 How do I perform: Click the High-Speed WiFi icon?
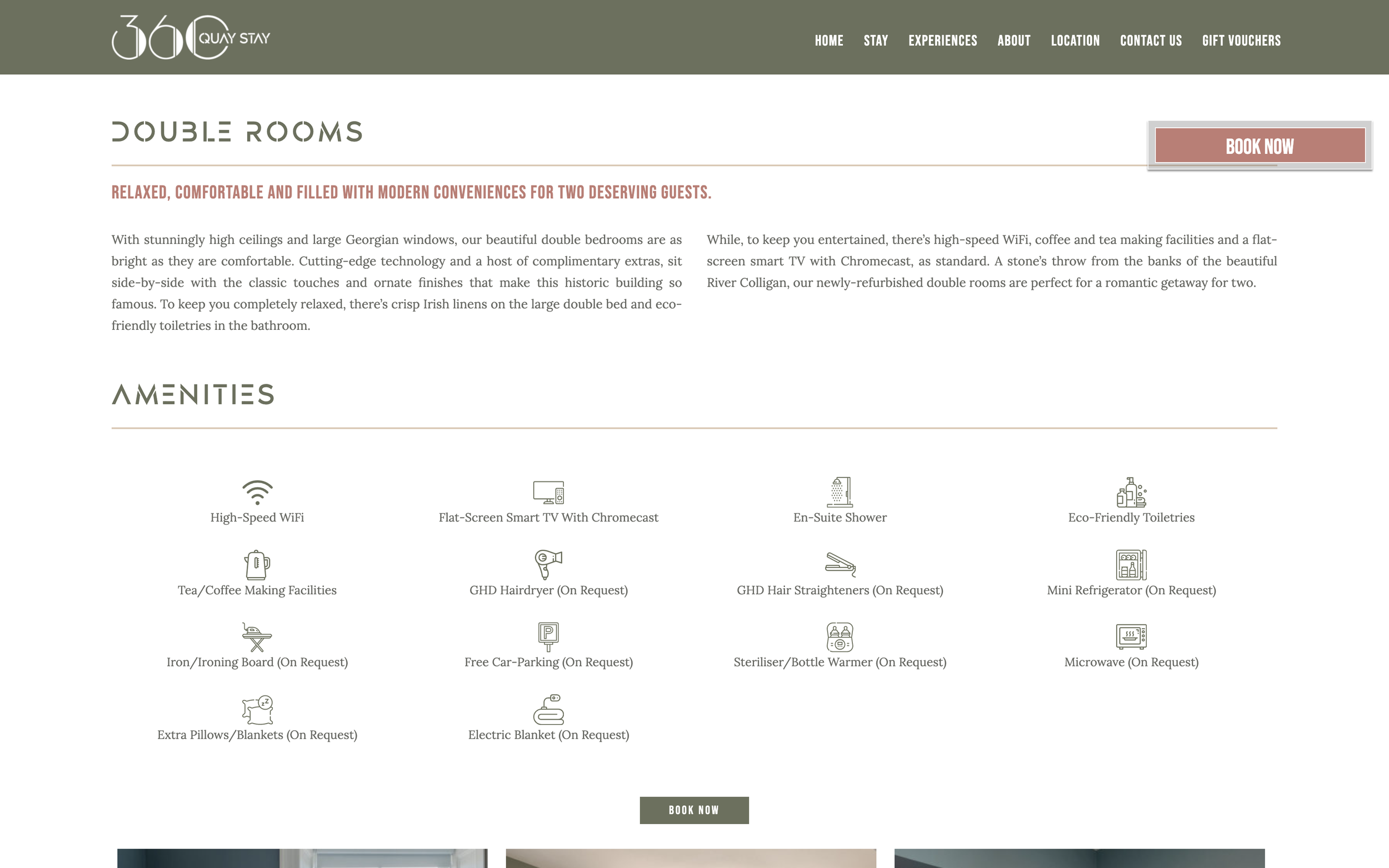257,492
